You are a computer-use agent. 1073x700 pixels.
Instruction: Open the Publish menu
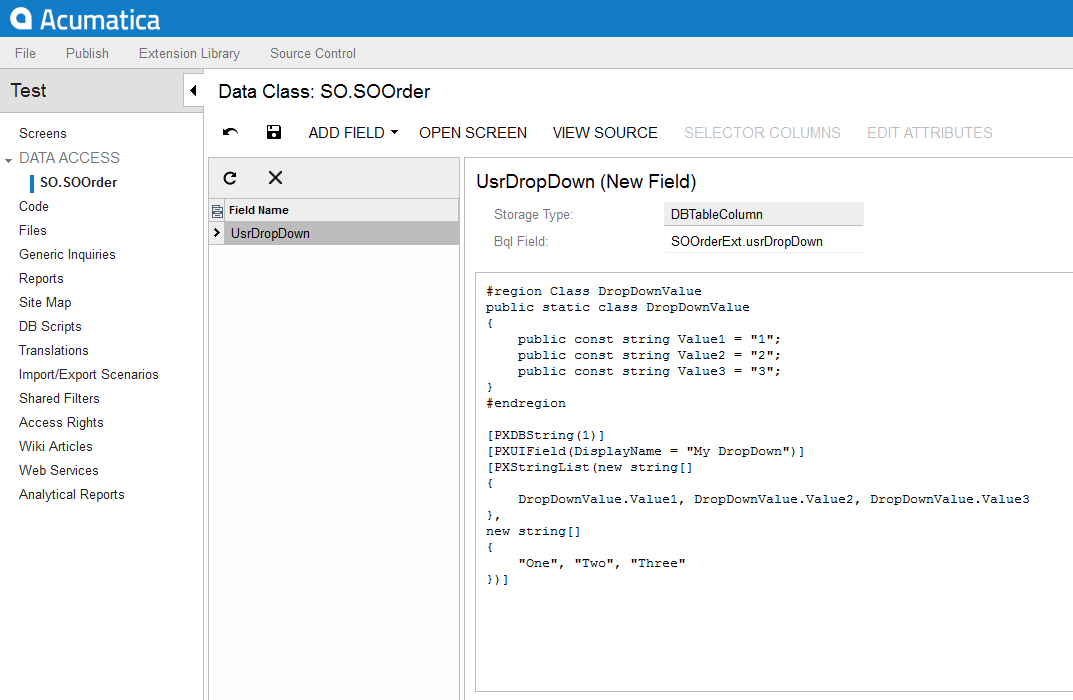point(87,53)
